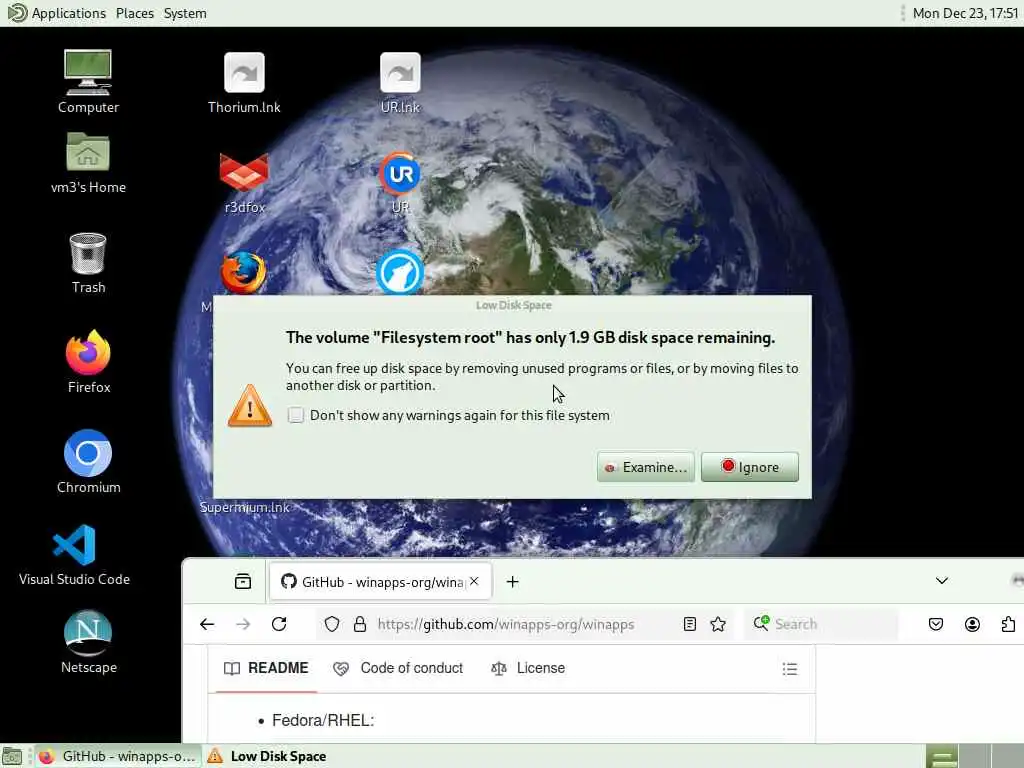
Task: Switch to the Code of conduct tab
Action: click(x=398, y=668)
